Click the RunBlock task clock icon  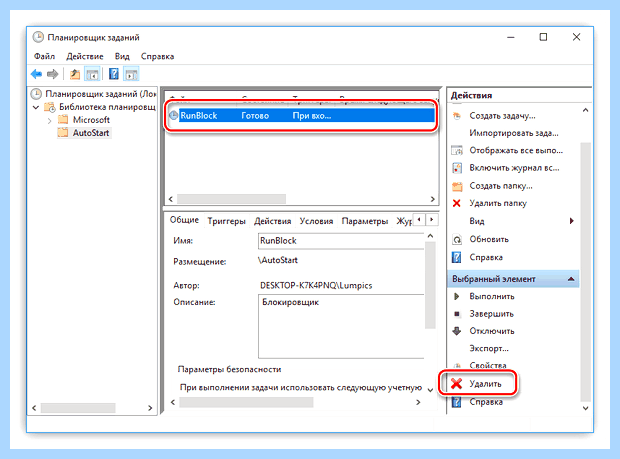click(174, 115)
